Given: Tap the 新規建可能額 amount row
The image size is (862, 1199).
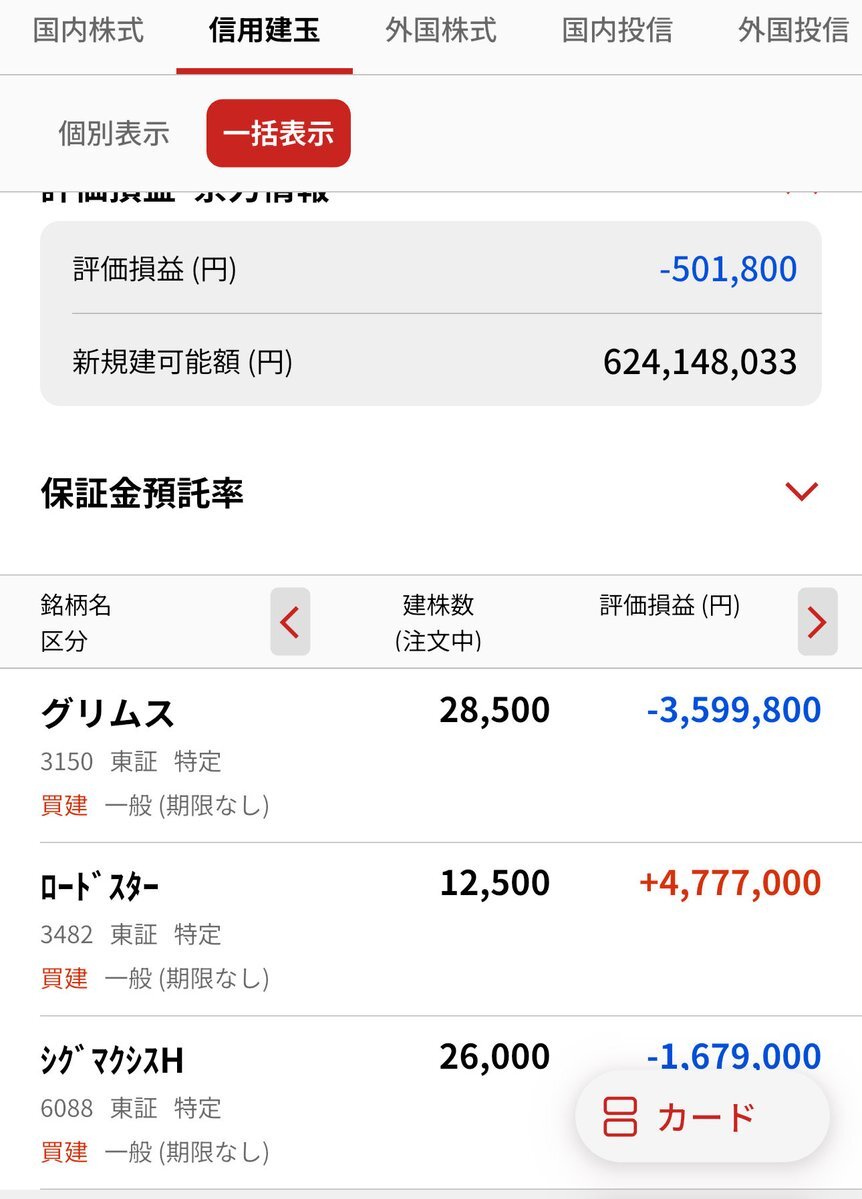Looking at the screenshot, I should [x=430, y=361].
